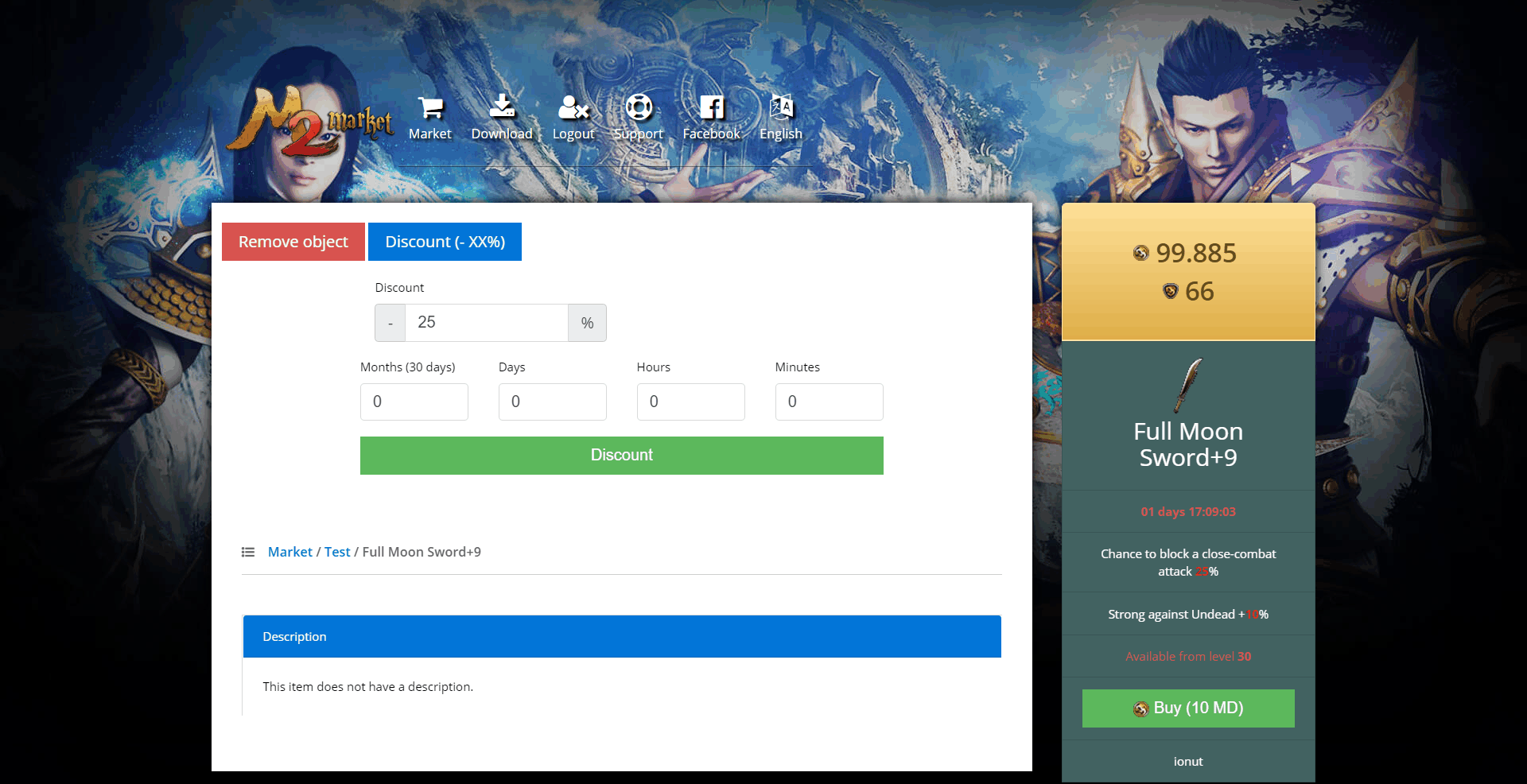Open Support via the lifebuoy icon
Image resolution: width=1527 pixels, height=784 pixels.
tap(638, 107)
